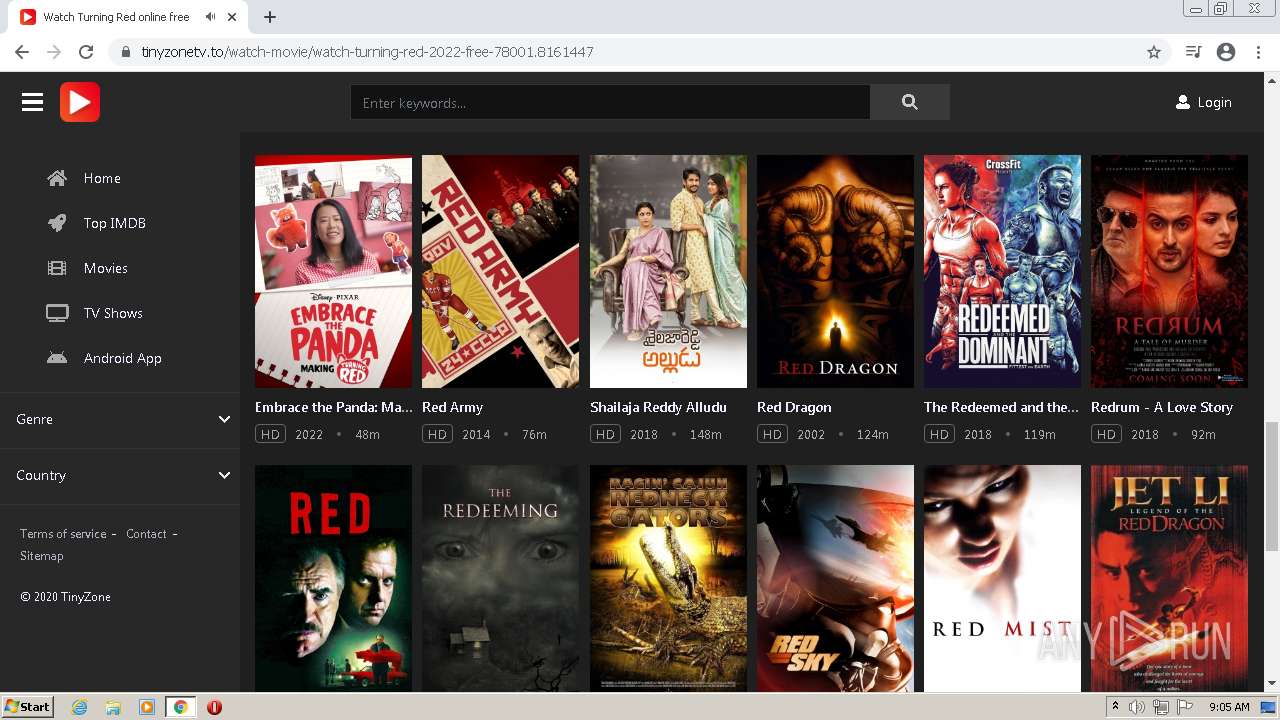
Task: Open the volume tray icon
Action: pos(1137,707)
